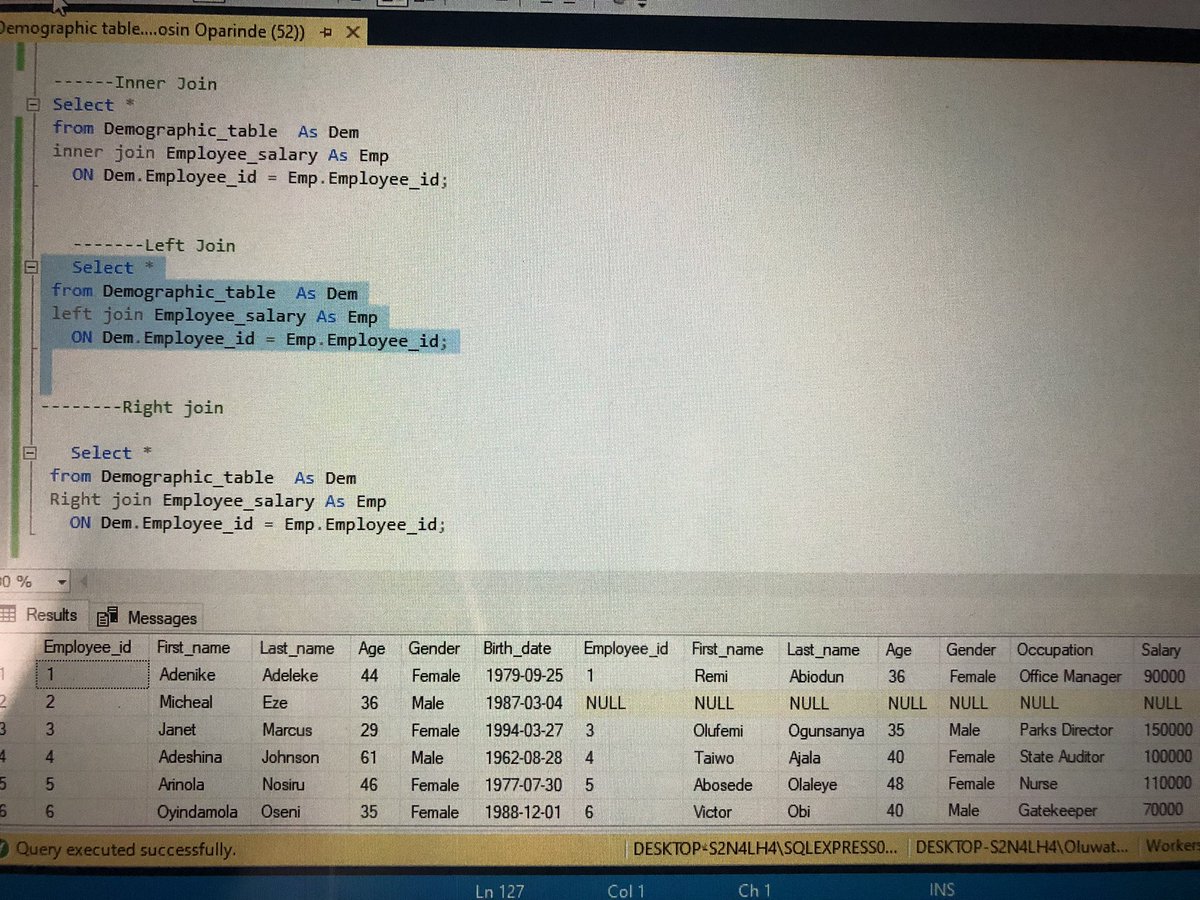1200x900 pixels.
Task: Click the Query executed successfully status message
Action: pos(126,850)
